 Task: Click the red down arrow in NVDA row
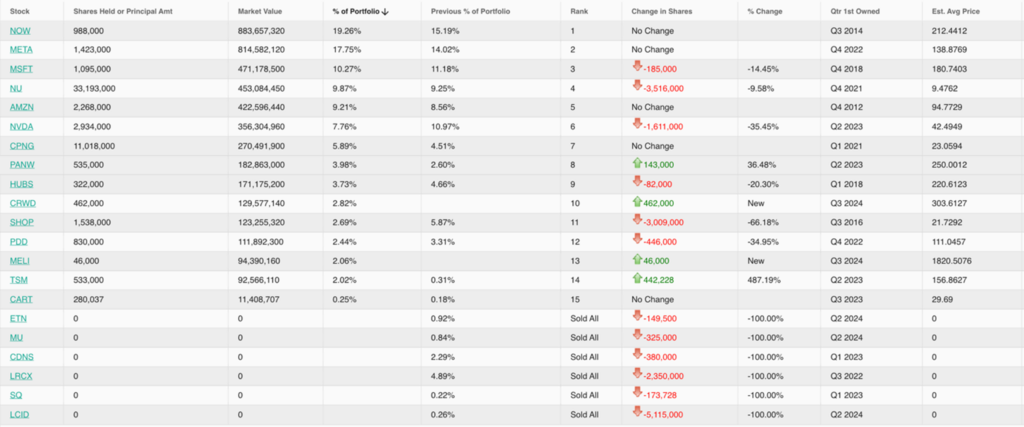click(636, 124)
